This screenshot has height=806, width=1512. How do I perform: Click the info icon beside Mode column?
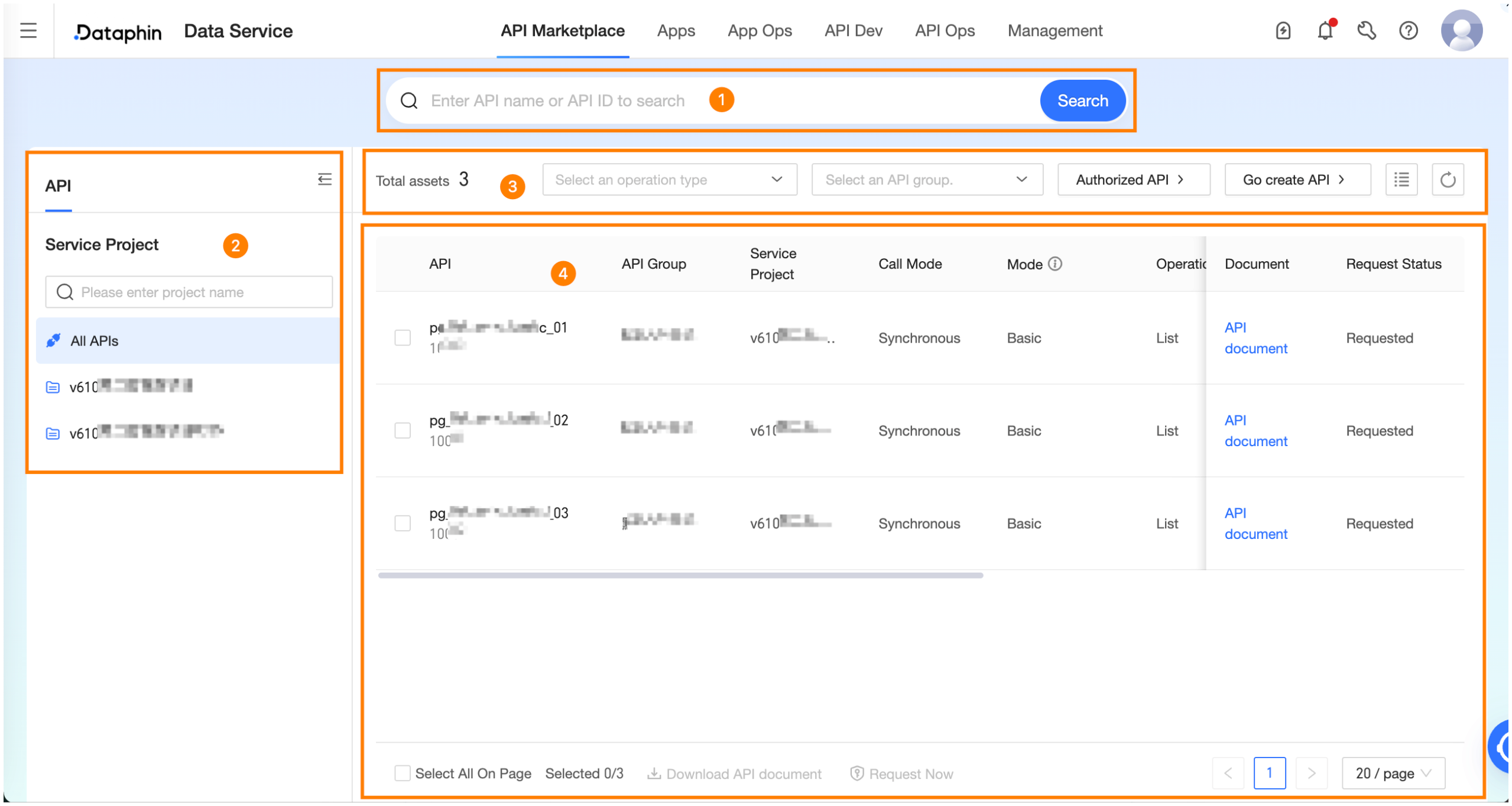(x=1055, y=264)
